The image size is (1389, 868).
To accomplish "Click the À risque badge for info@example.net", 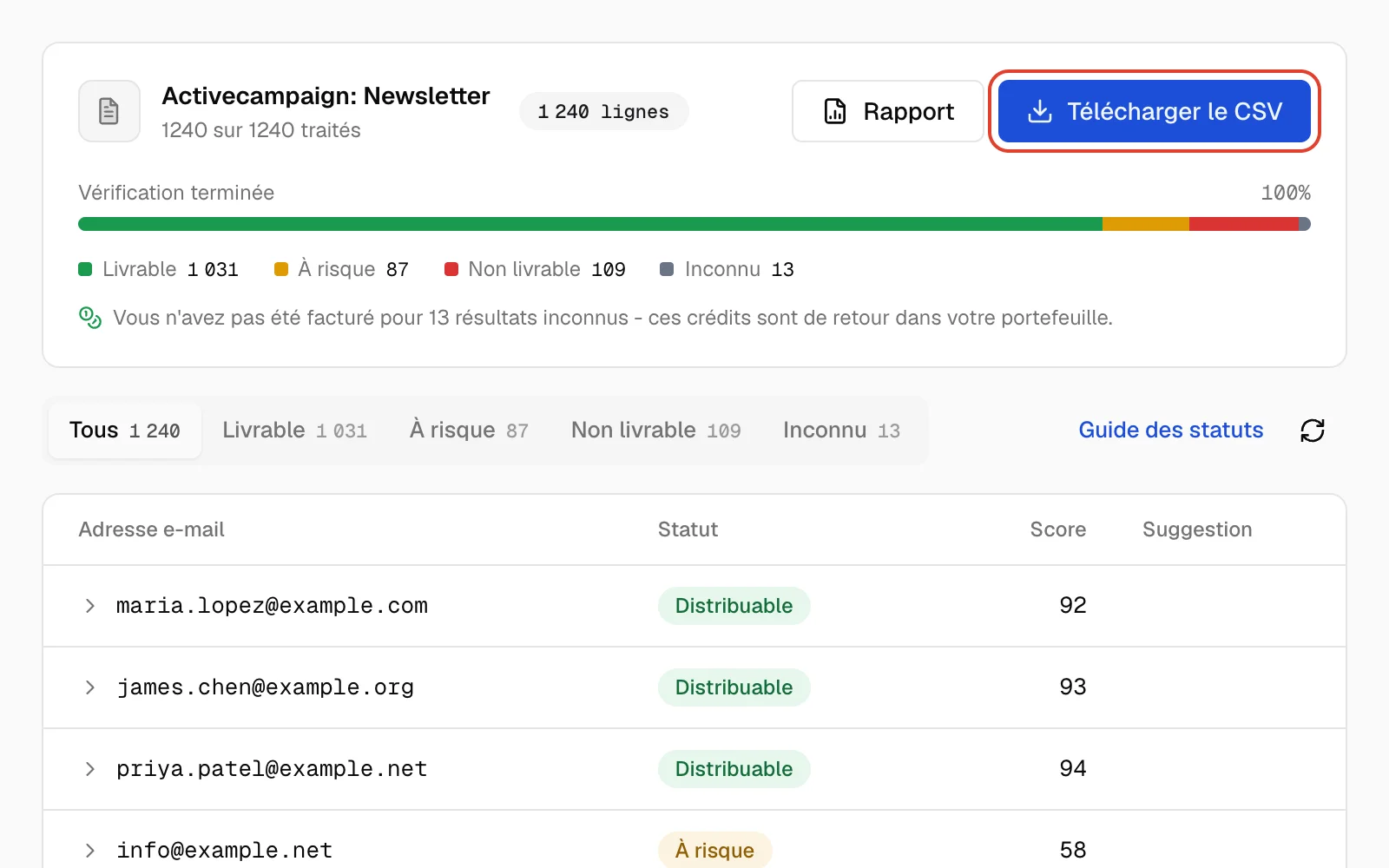I will point(715,850).
